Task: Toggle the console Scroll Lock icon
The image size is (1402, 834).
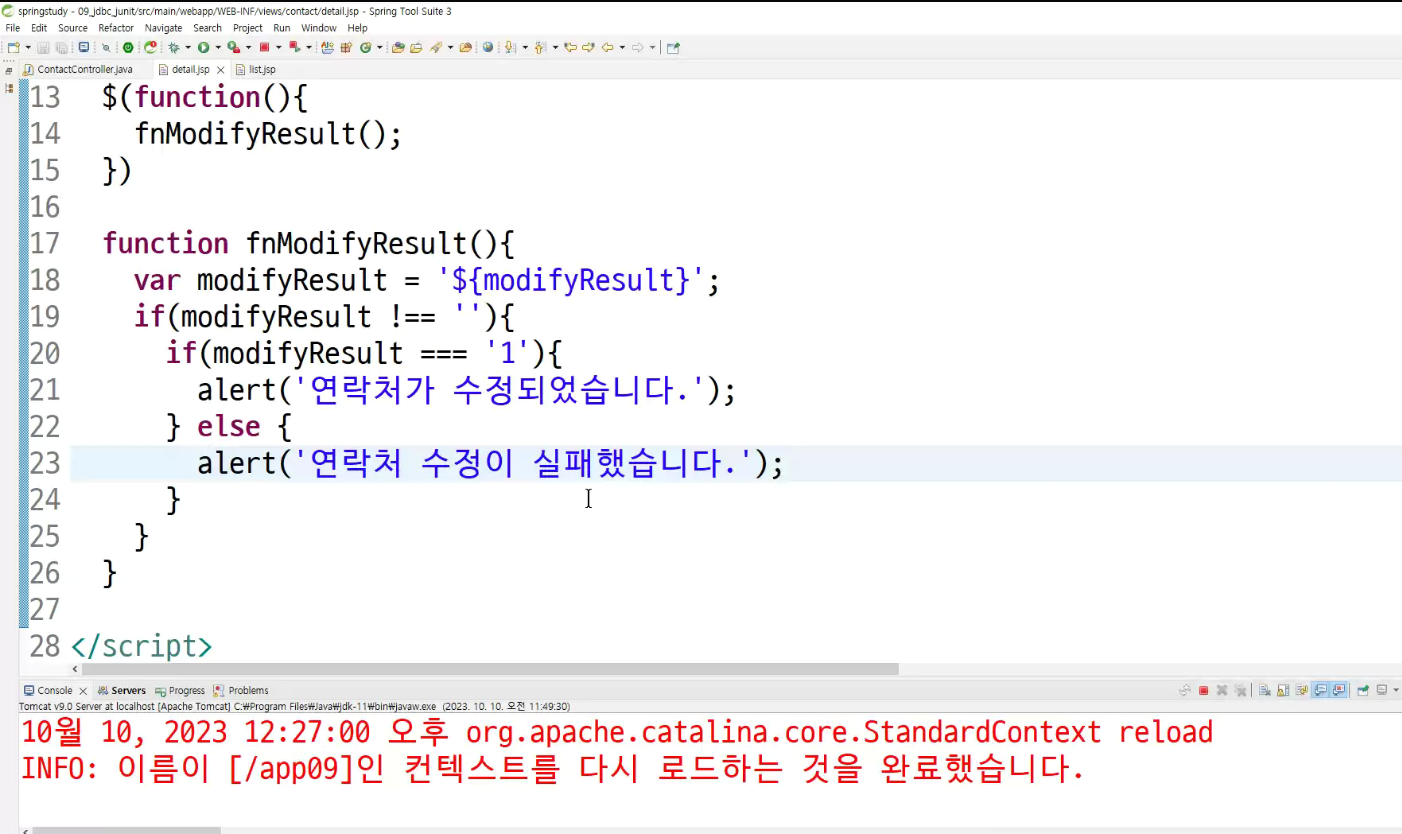Action: tap(1283, 690)
